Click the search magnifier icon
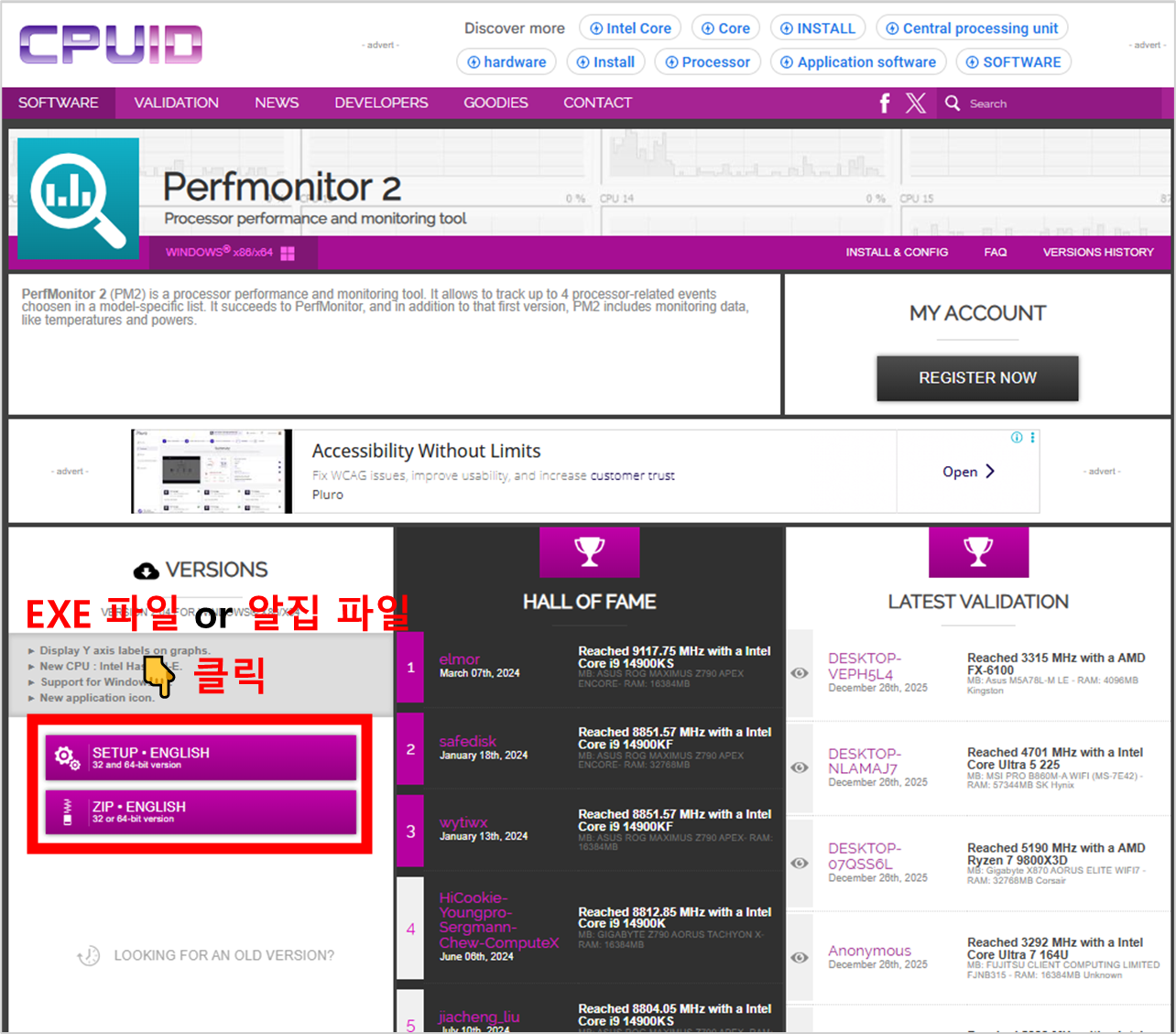This screenshot has width=1176, height=1034. tap(953, 103)
